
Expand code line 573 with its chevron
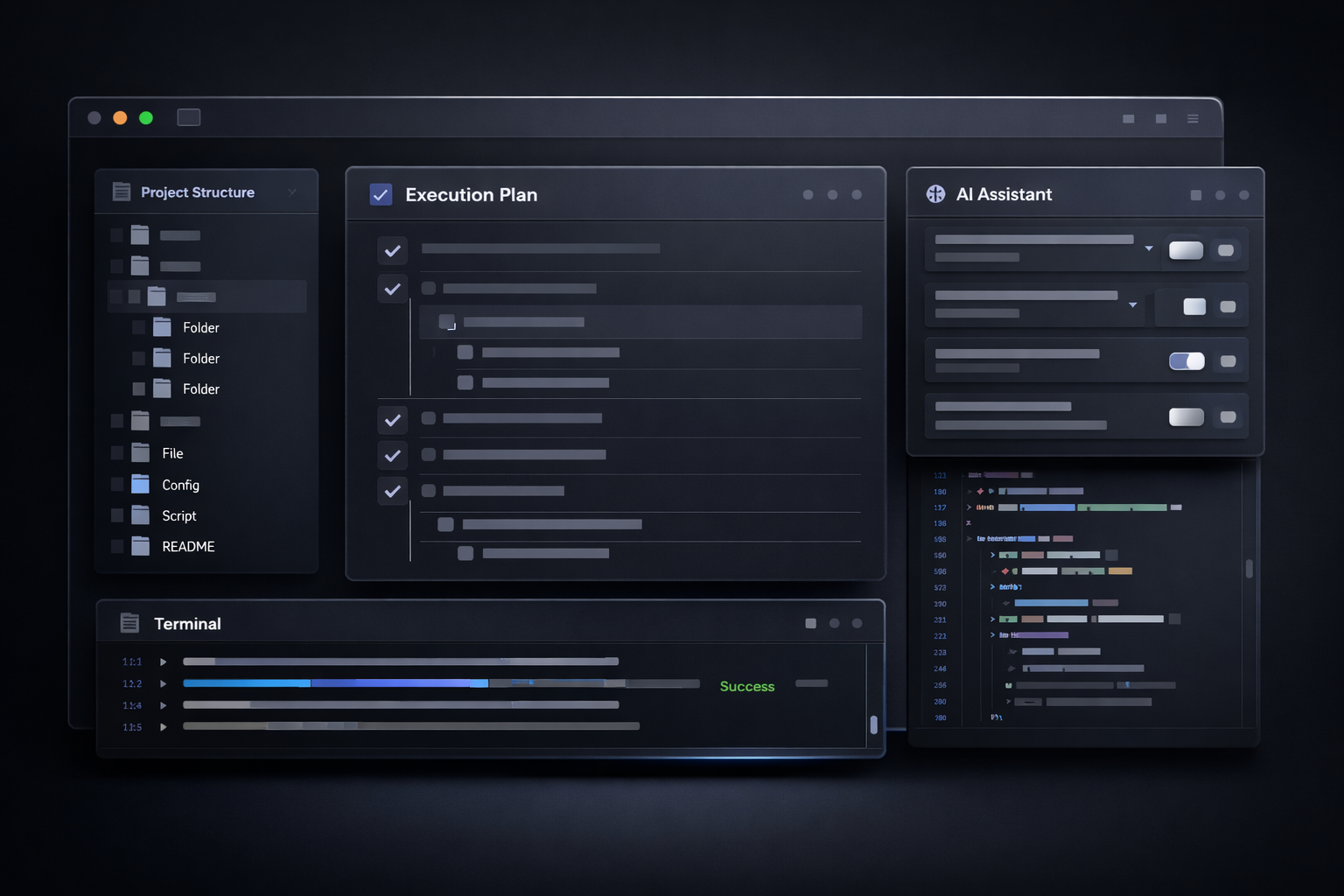tap(992, 586)
